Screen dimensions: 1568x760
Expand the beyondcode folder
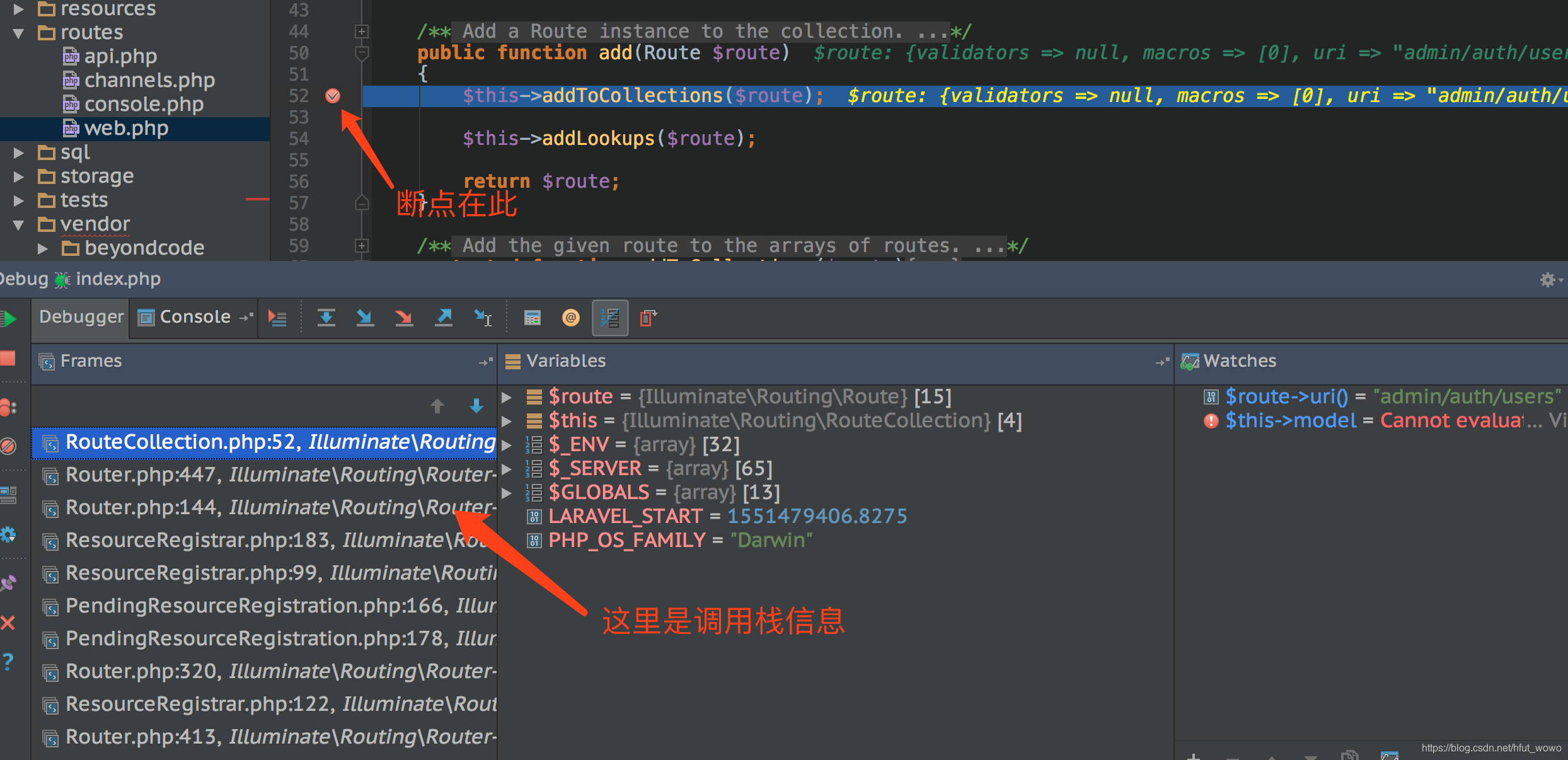[x=42, y=248]
